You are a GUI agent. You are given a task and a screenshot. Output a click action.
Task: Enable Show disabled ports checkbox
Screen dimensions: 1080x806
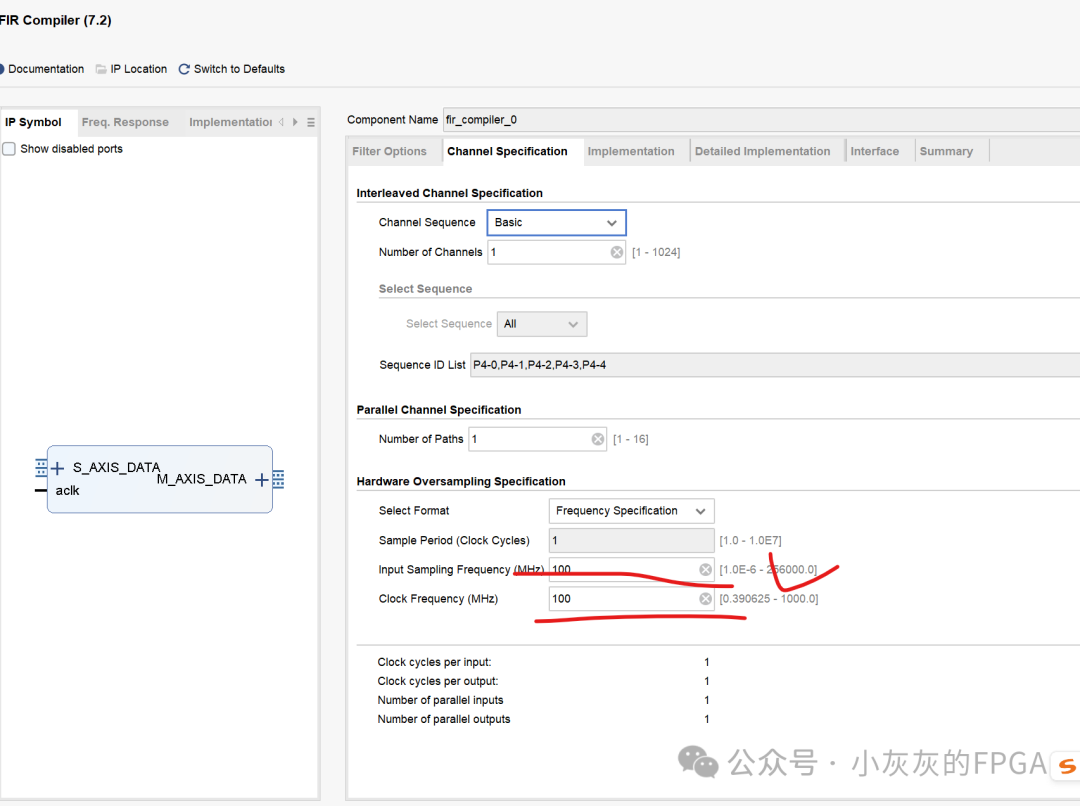(9, 149)
